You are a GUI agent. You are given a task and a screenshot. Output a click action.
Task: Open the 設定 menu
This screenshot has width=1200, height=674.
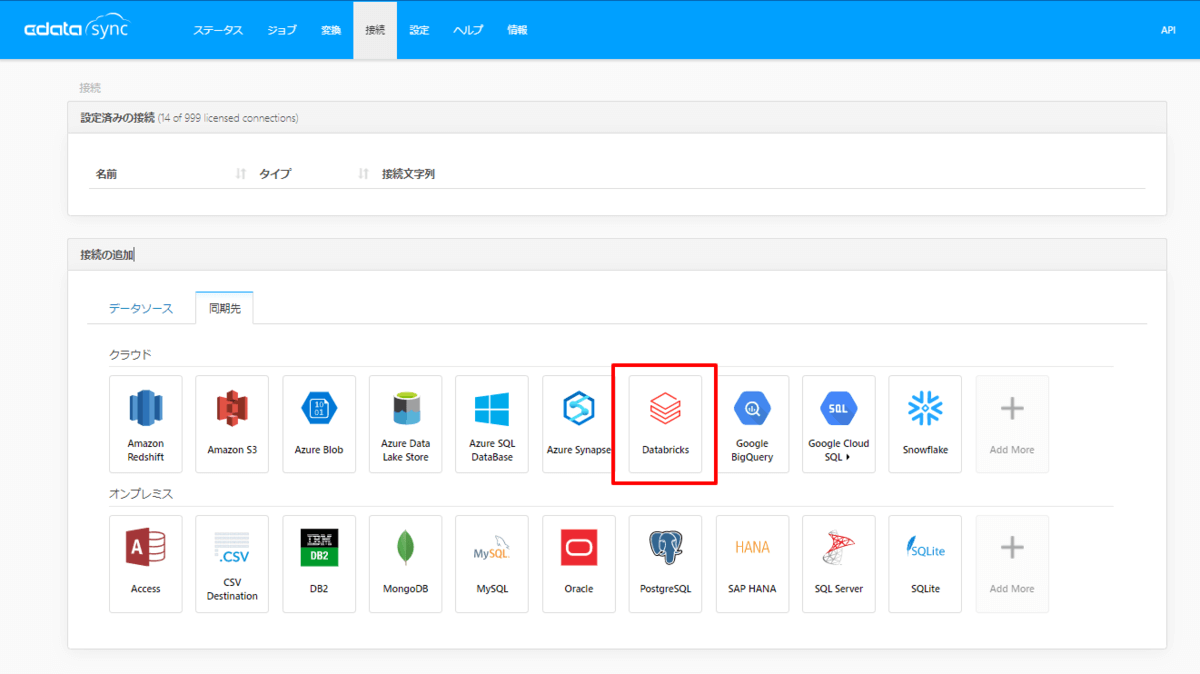pyautogui.click(x=419, y=30)
